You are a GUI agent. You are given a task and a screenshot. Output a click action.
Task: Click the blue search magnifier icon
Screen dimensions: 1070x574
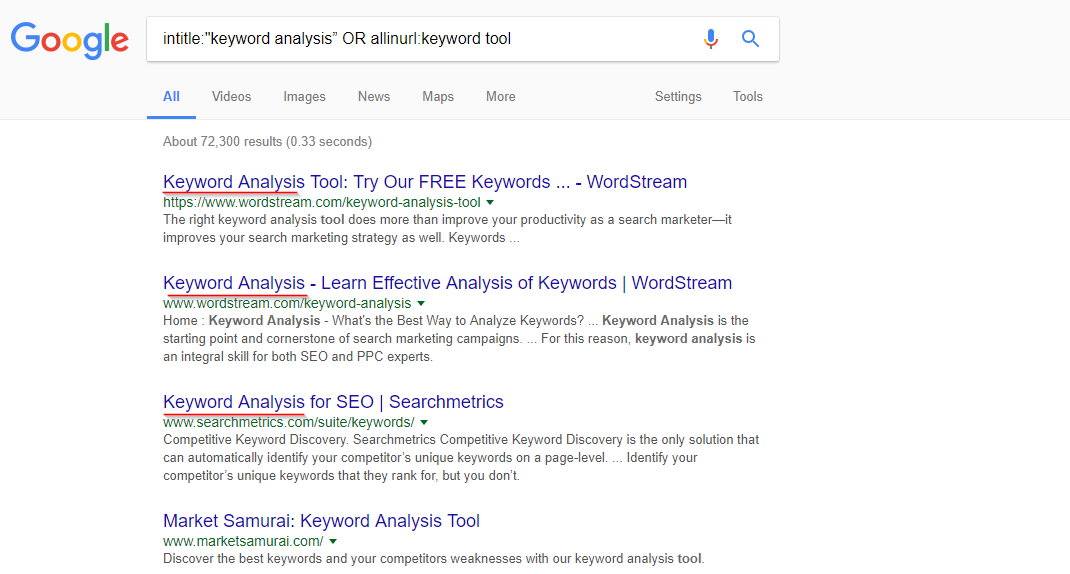(750, 39)
